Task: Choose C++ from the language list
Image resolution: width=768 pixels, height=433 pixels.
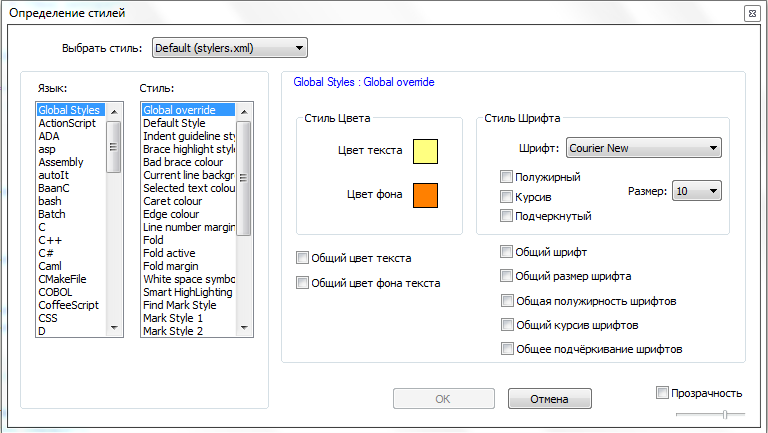Action: [x=50, y=240]
